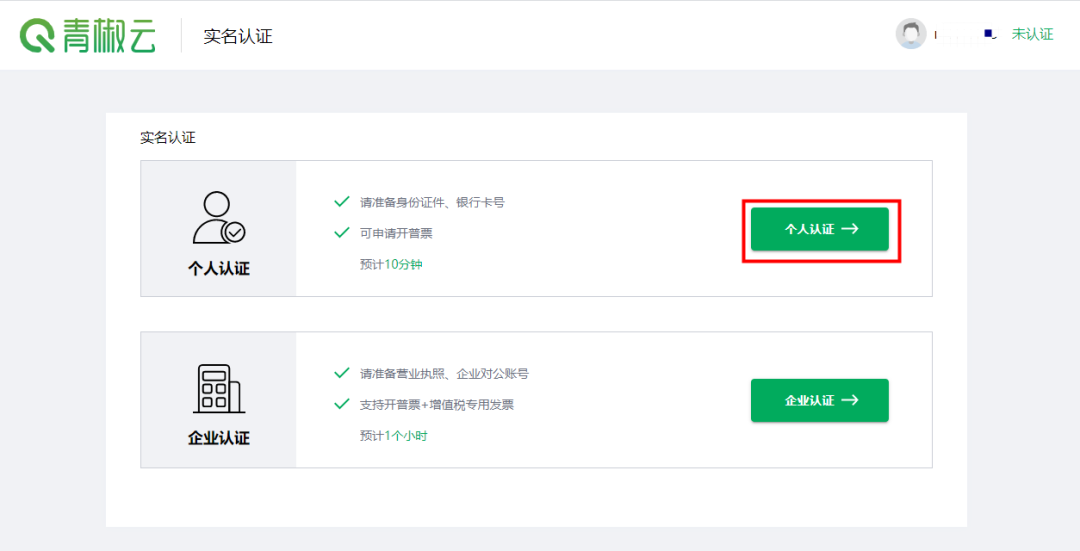
Task: Click the 实名认证 header title
Action: tap(238, 36)
